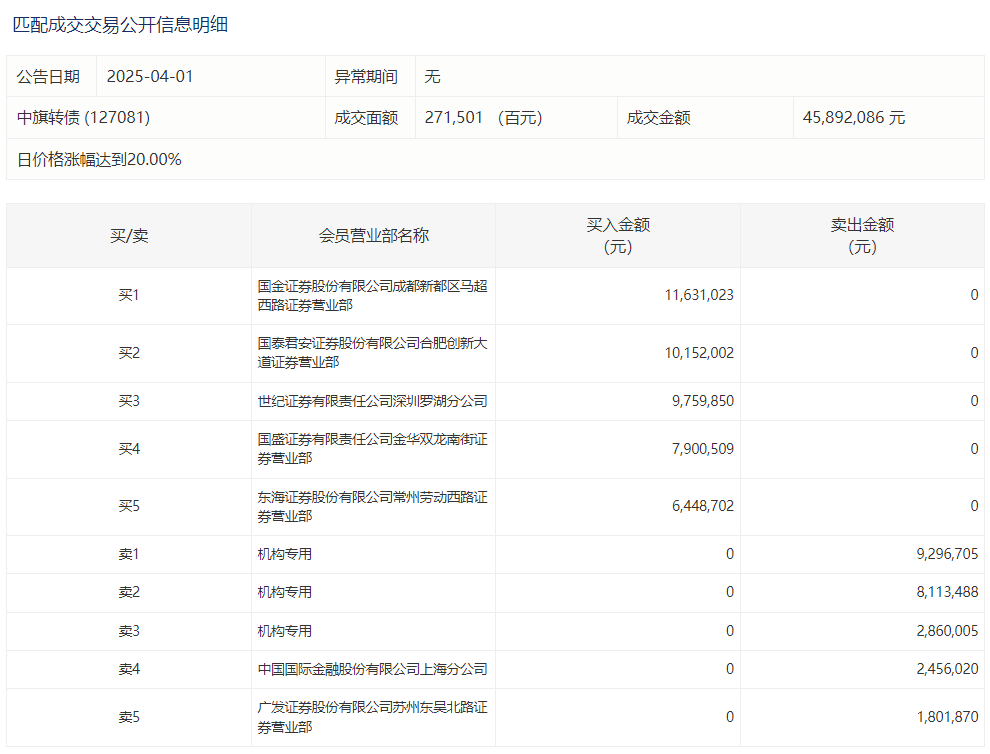Viewport: 990px width, 754px height.
Task: Select the buy amount 11,631,023
Action: [698, 295]
